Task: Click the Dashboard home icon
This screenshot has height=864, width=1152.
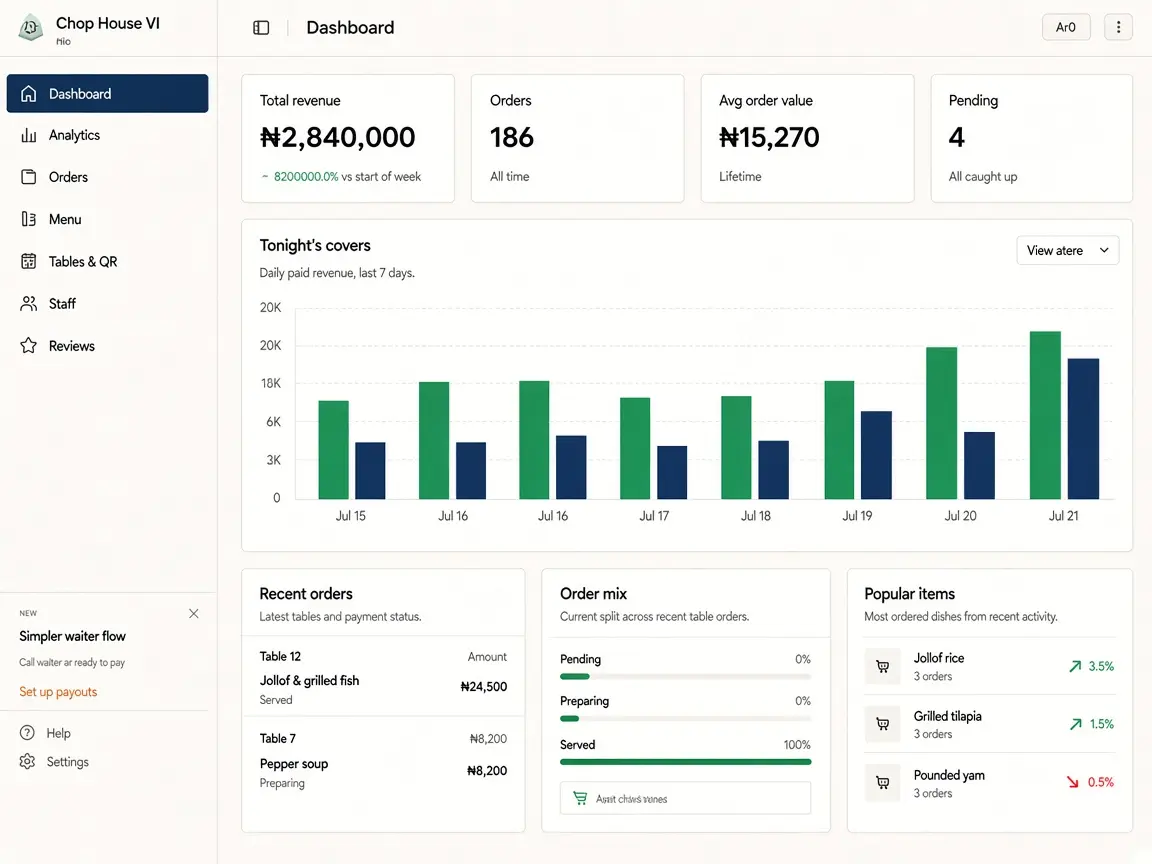Action: 29,93
